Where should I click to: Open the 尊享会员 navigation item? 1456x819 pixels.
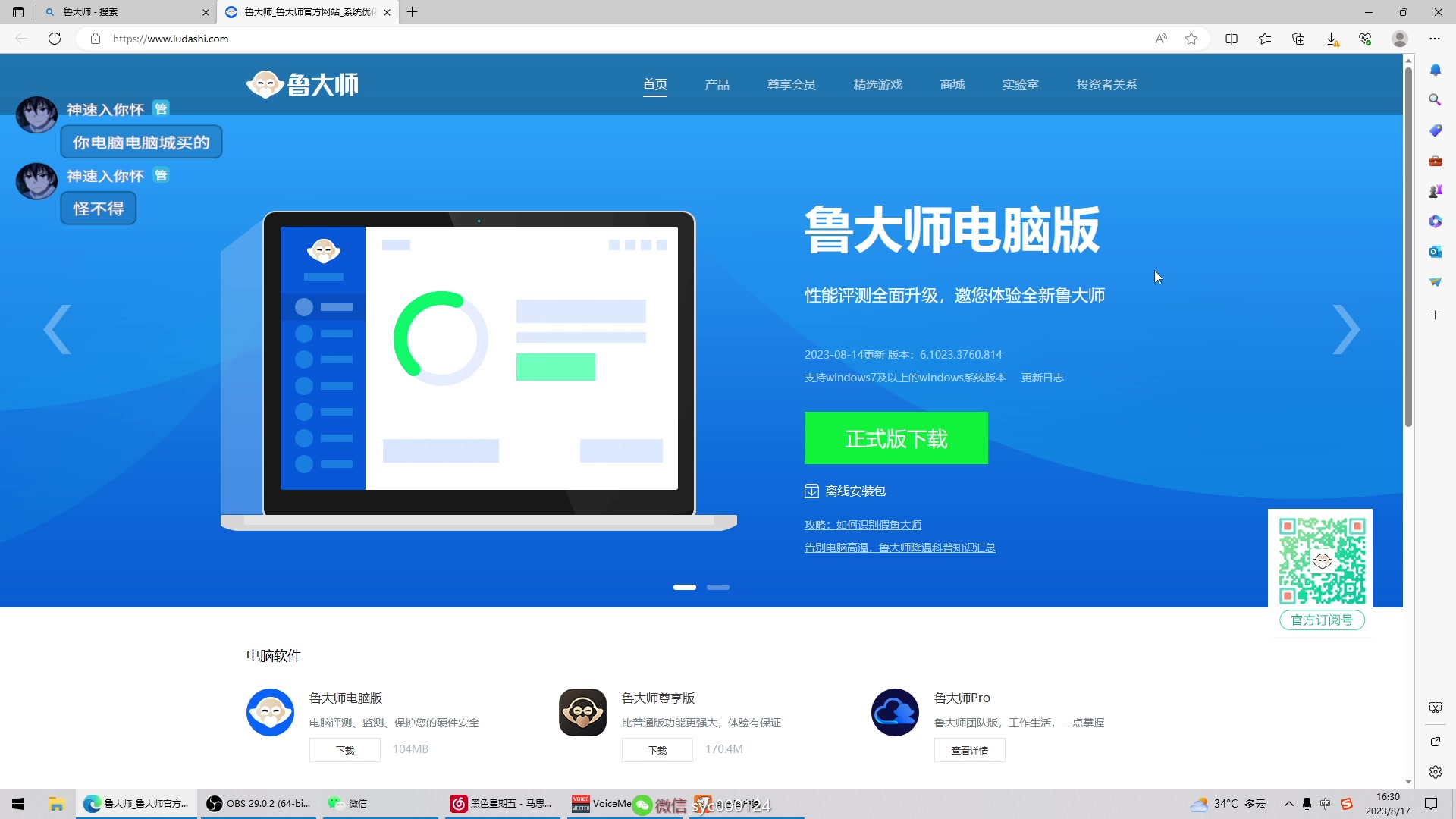(791, 84)
